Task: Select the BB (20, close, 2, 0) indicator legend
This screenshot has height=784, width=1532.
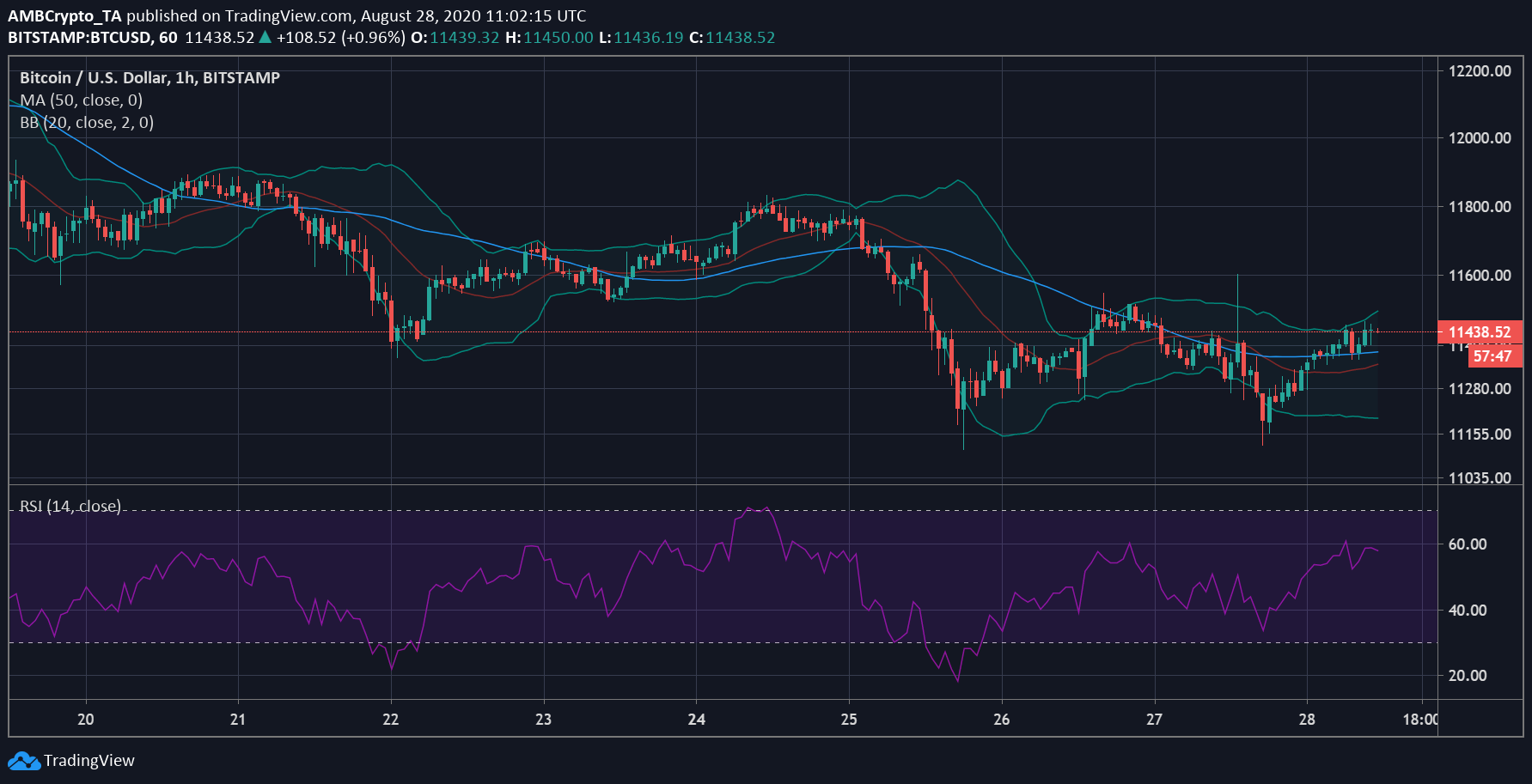Action: coord(87,123)
